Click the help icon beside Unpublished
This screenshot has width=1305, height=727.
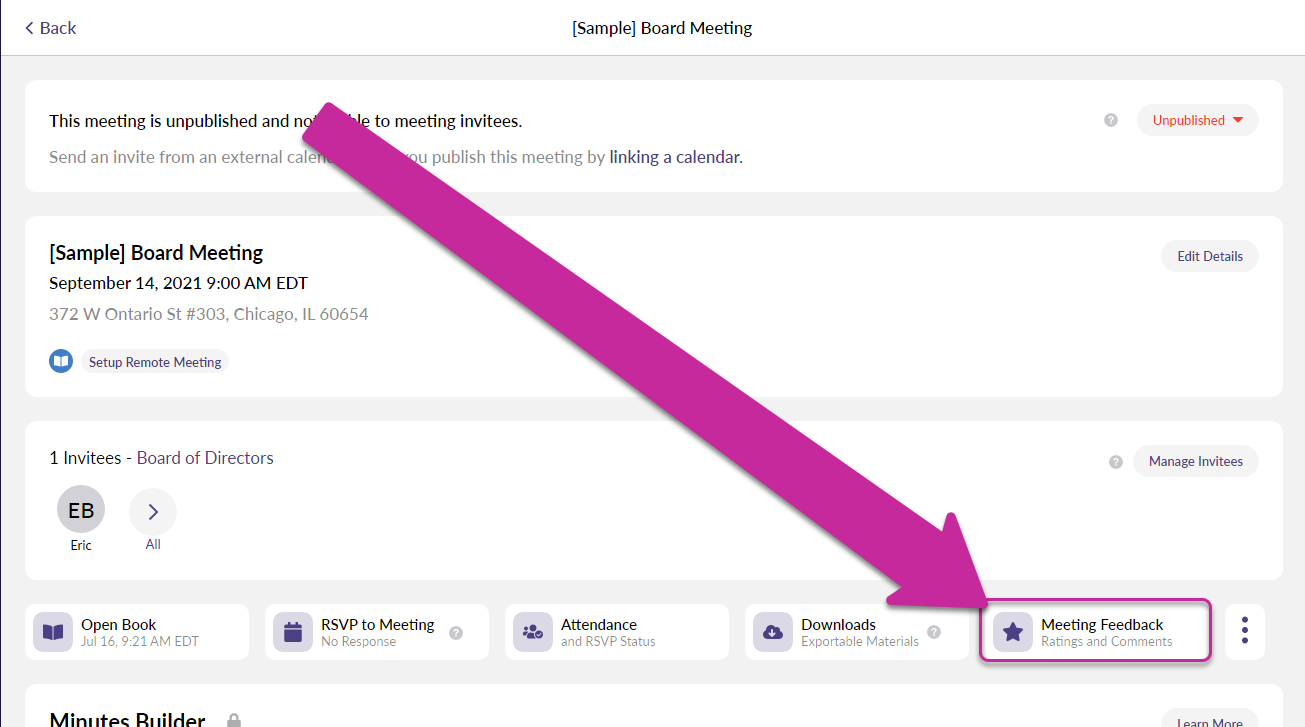tap(1111, 120)
